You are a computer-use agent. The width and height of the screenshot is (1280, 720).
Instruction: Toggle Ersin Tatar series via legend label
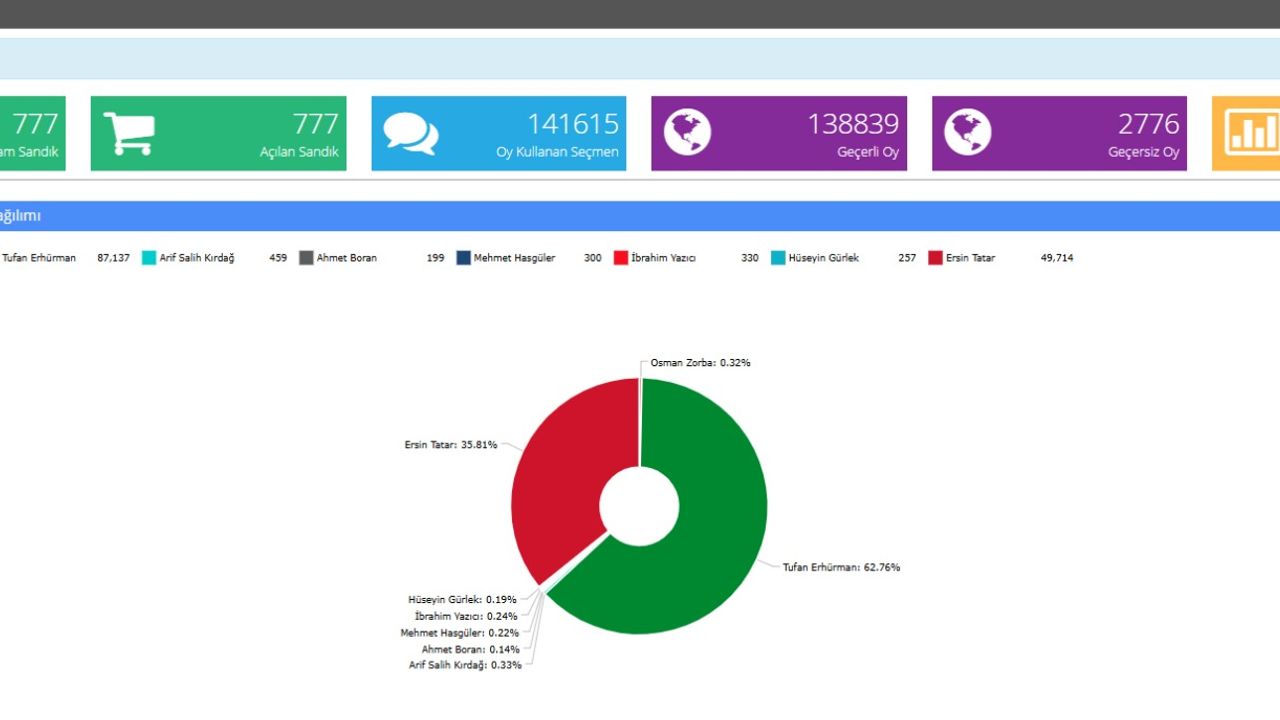970,258
